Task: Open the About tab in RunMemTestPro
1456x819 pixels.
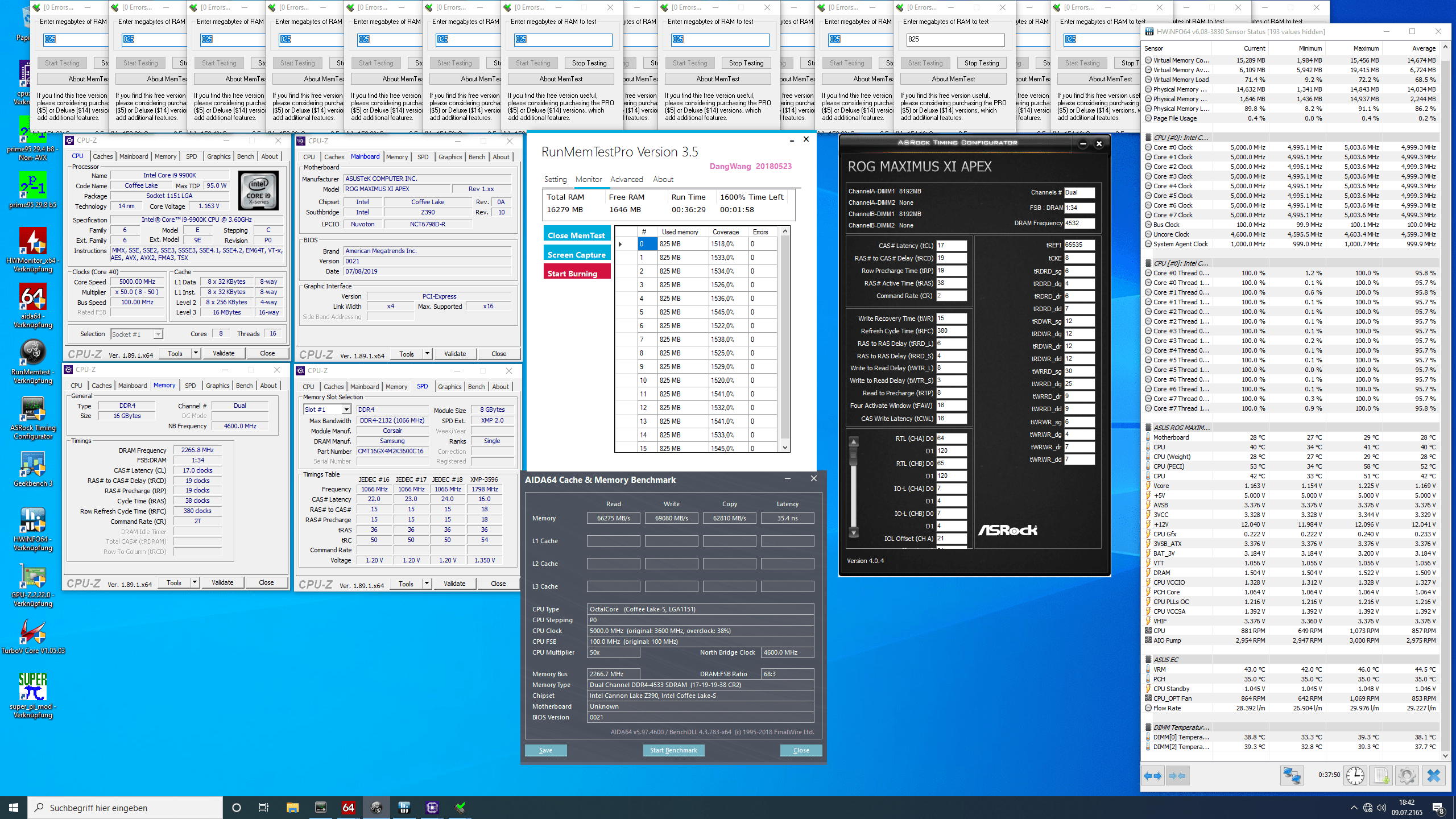Action: click(x=663, y=179)
